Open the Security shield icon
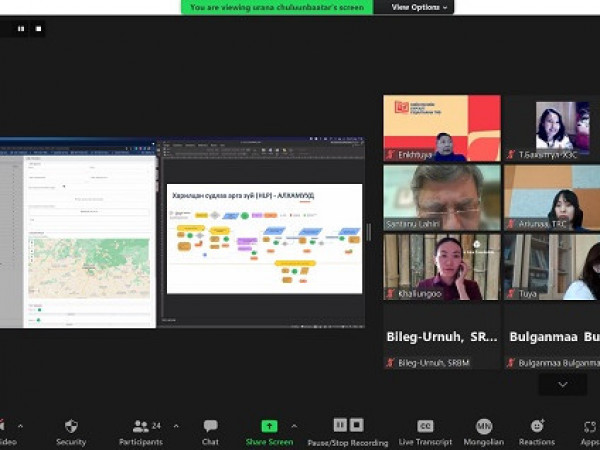 click(70, 426)
